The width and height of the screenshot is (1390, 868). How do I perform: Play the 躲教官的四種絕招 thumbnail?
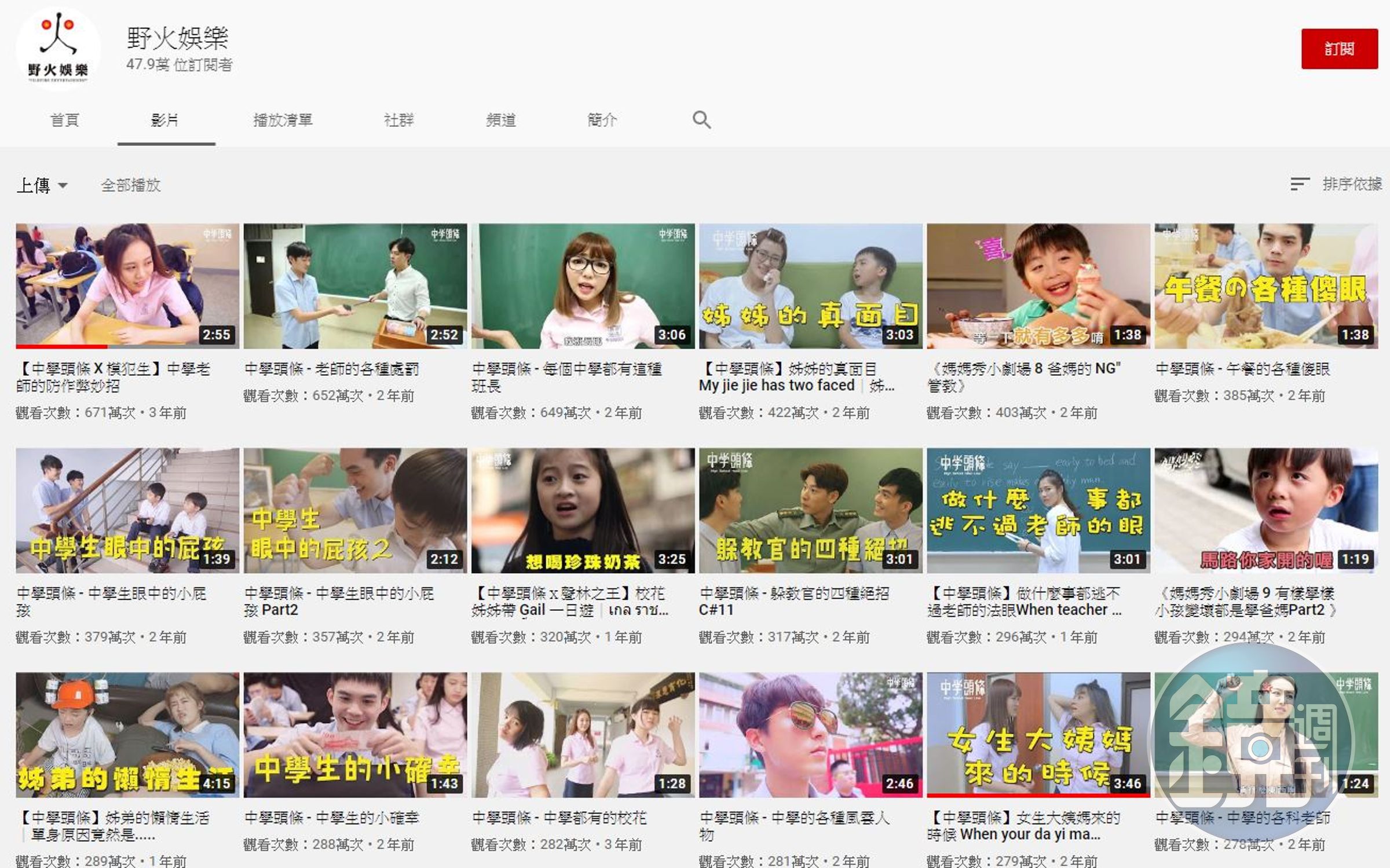[810, 510]
